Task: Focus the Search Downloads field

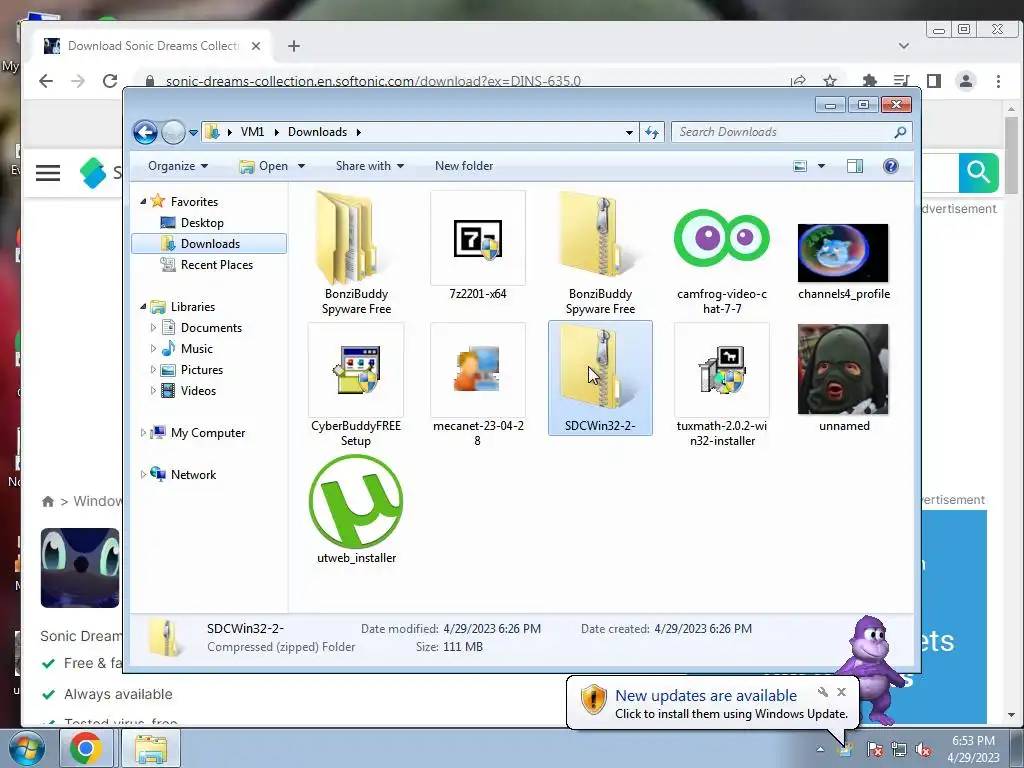Action: [x=784, y=132]
